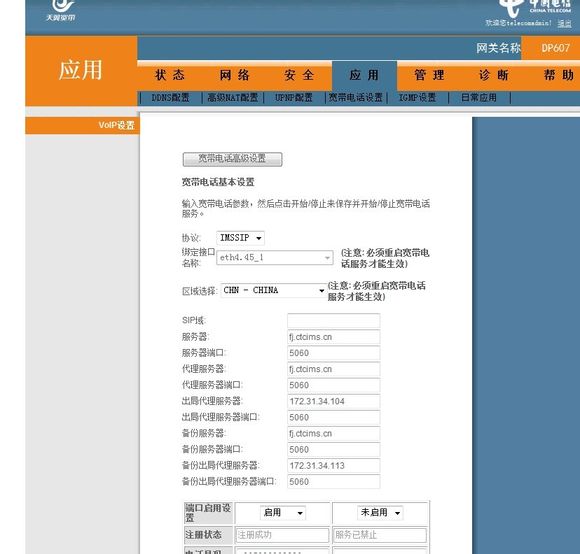580x554 pixels.
Task: Click the 备份出局代理服务器 field 172.31.34.113
Action: (x=334, y=466)
